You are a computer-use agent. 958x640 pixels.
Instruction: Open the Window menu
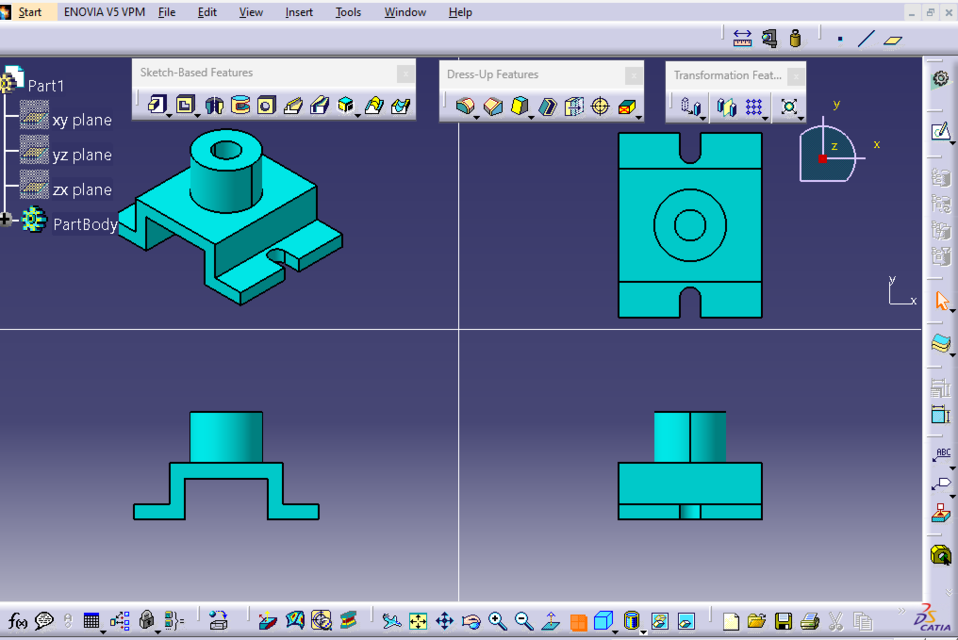click(404, 12)
